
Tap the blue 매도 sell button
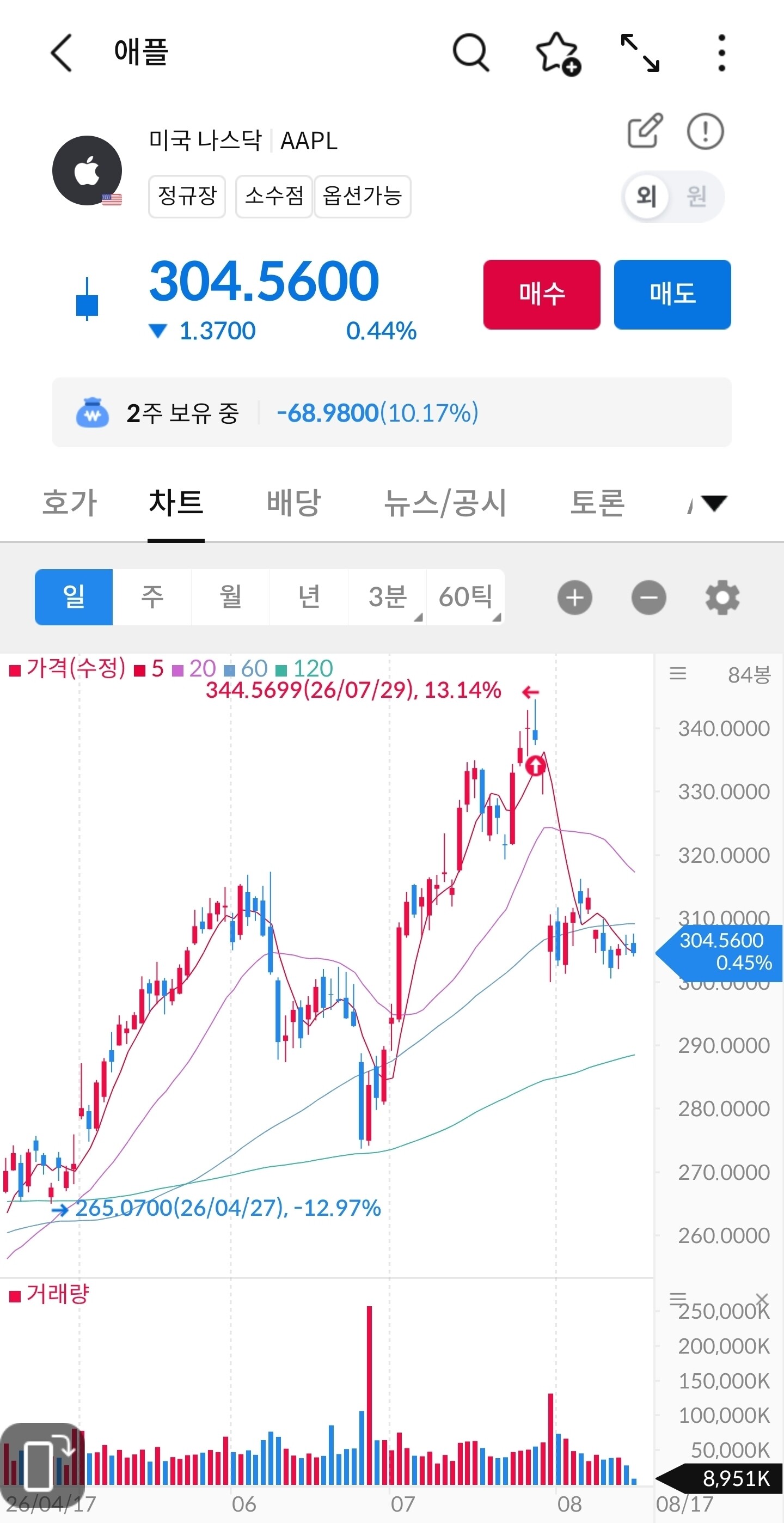tap(672, 295)
